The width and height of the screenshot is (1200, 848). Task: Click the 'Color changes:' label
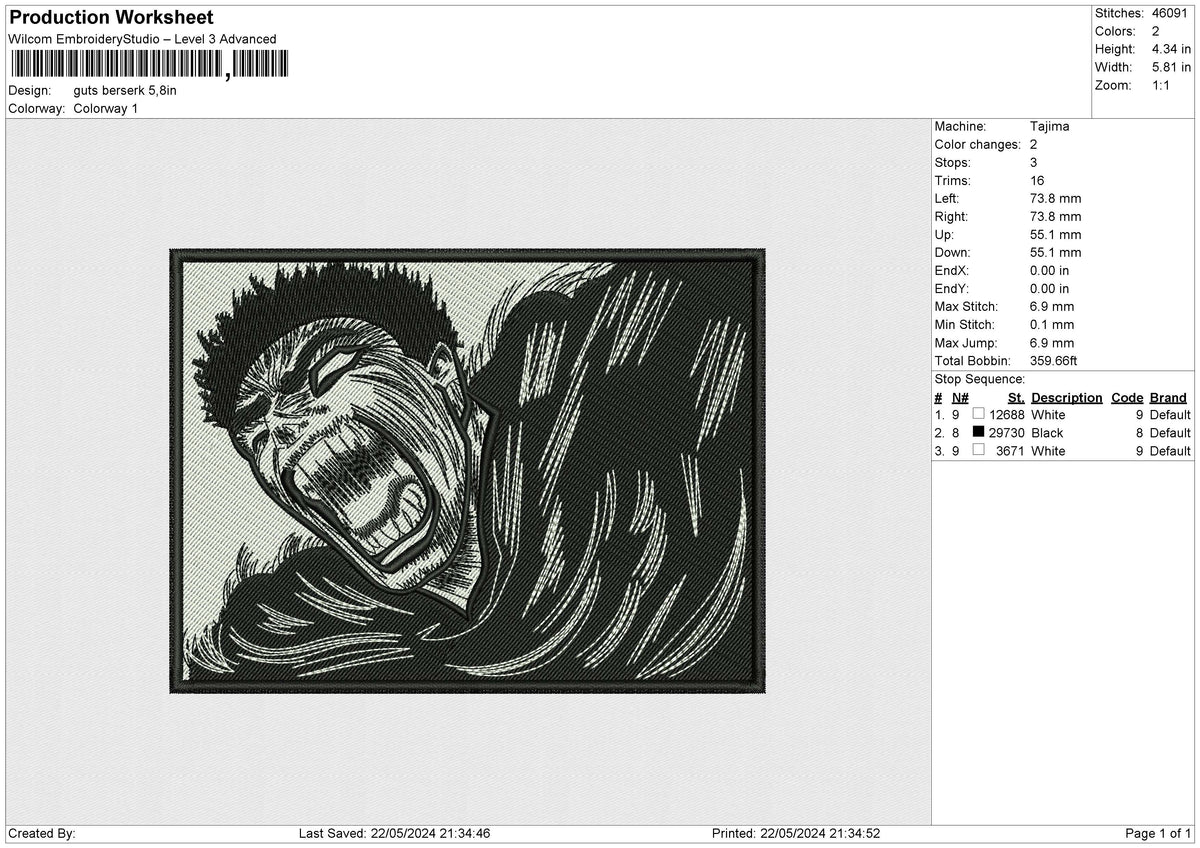977,144
